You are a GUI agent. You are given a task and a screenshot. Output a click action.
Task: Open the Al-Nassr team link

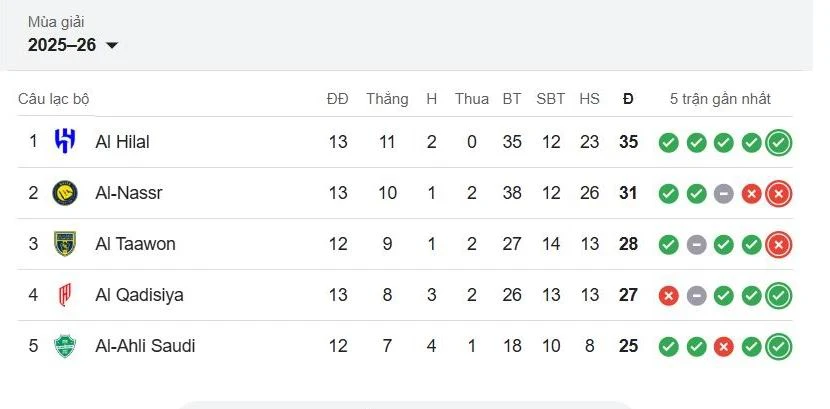pyautogui.click(x=128, y=193)
